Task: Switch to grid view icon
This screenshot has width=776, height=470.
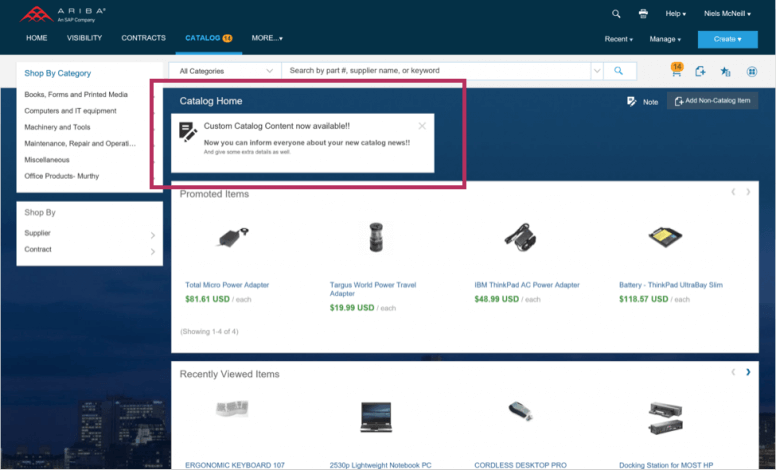Action: point(751,71)
